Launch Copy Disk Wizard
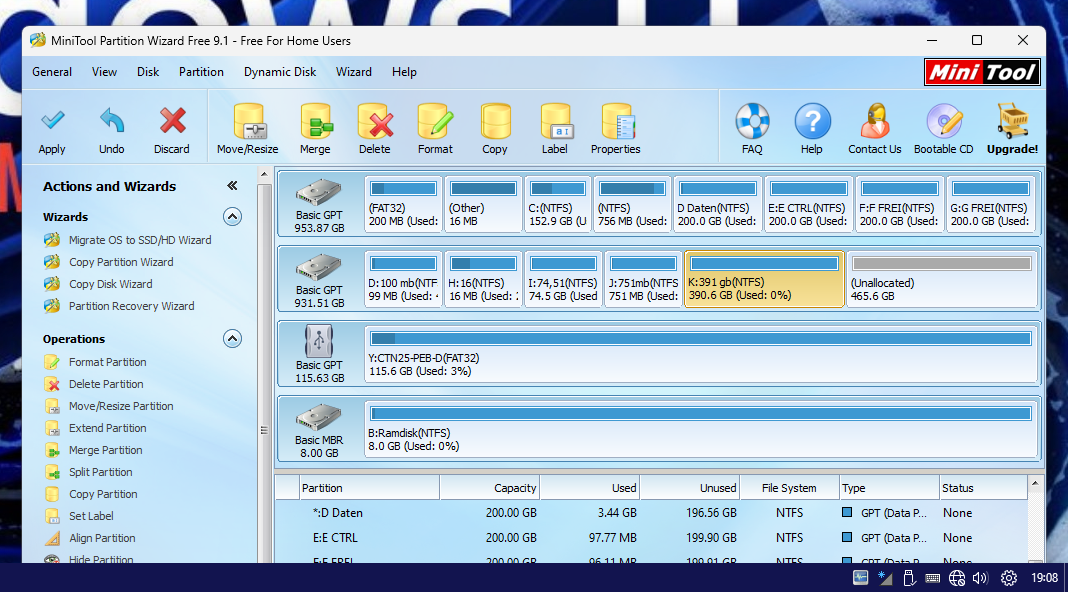 pyautogui.click(x=110, y=284)
